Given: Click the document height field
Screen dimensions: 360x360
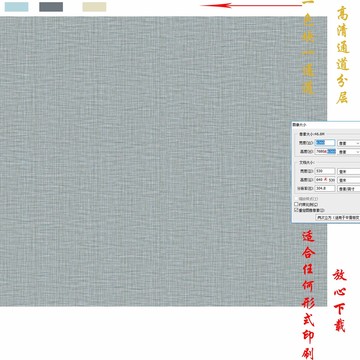Looking at the screenshot, I should coord(325,180).
